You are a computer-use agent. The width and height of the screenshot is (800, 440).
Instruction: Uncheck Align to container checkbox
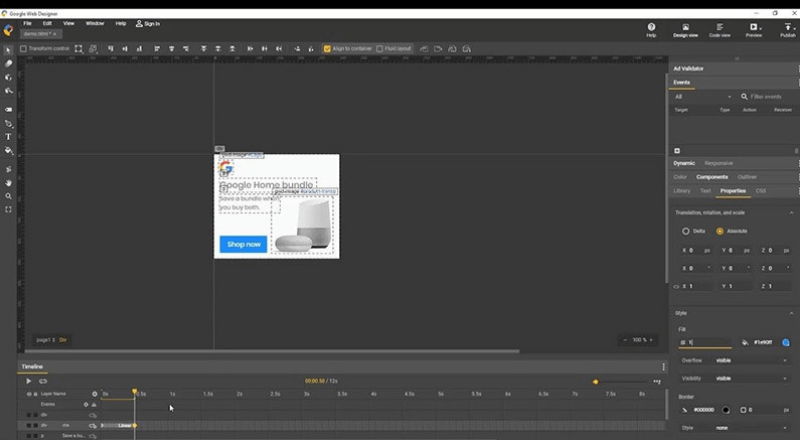click(x=327, y=49)
